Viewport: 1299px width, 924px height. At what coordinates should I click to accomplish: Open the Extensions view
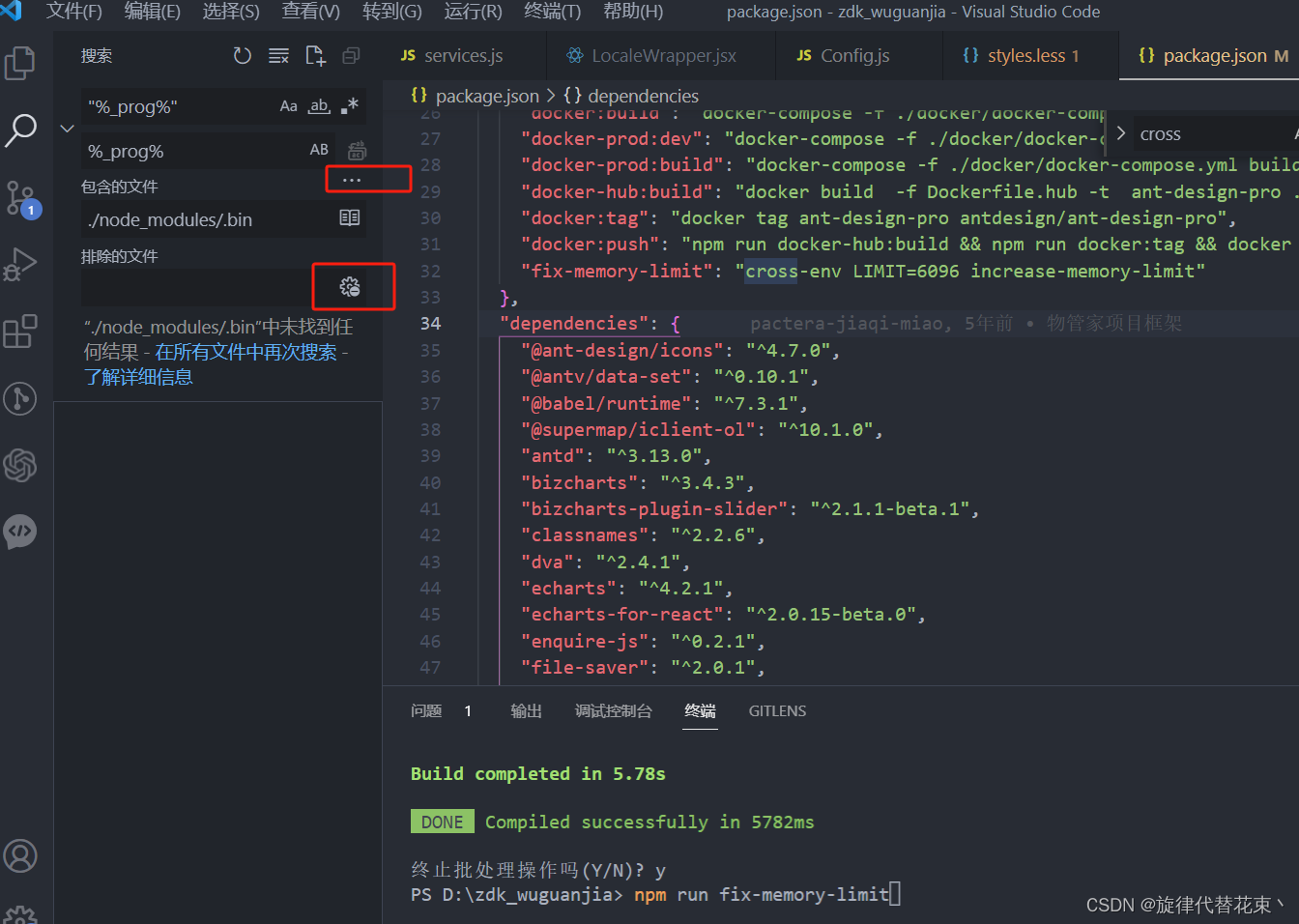20,331
